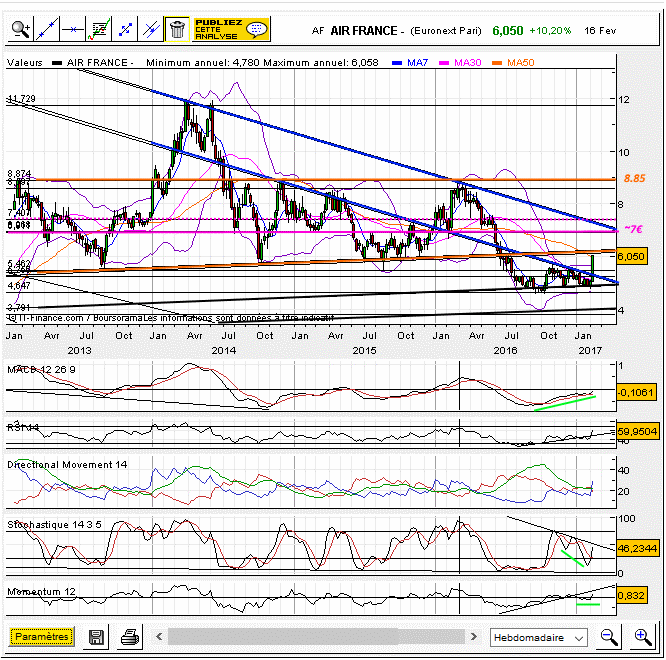Screen dimensions: 666x660
Task: Select the trend line drawing tool
Action: pos(46,29)
